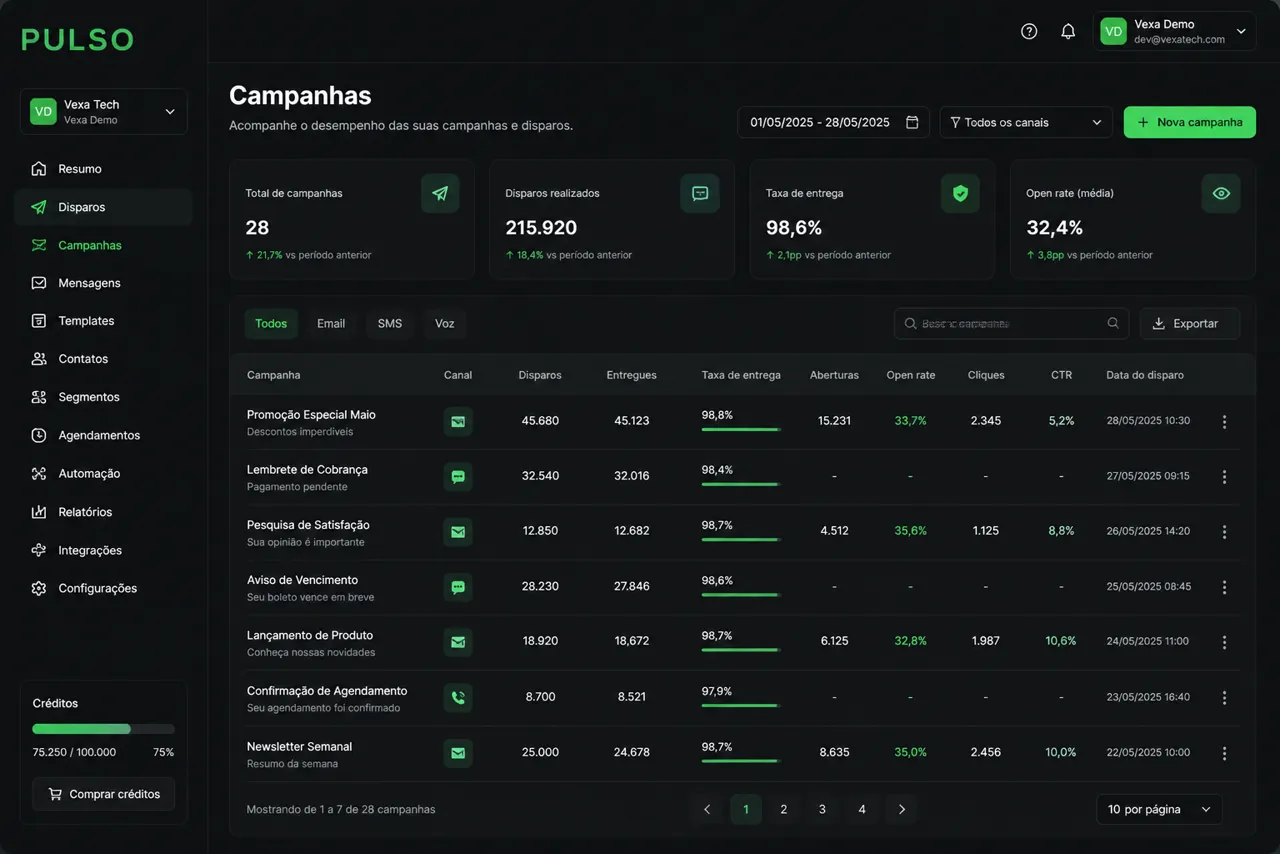Click the email channel icon for Lançamento de Produto
The height and width of the screenshot is (854, 1280).
point(458,642)
